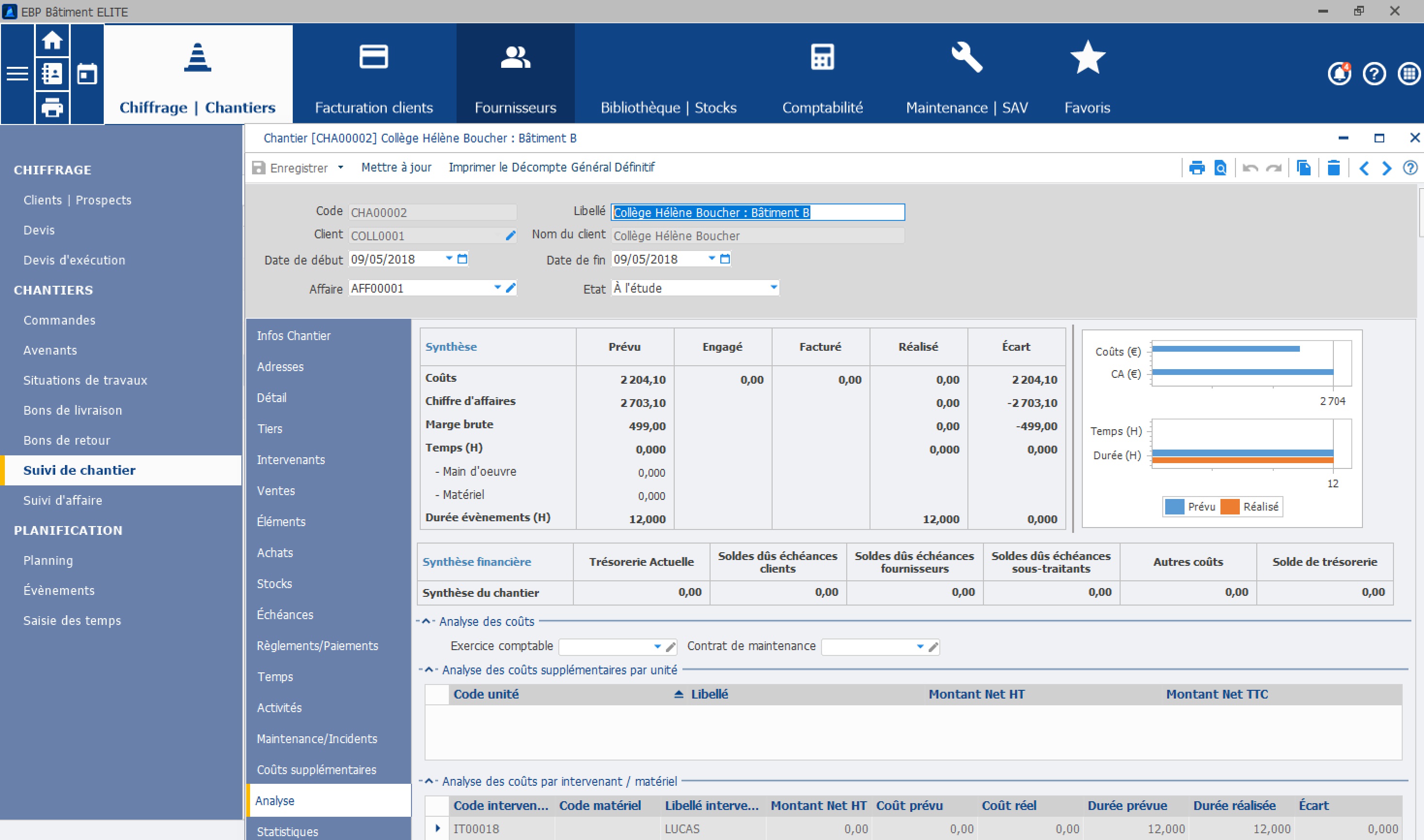Click the delete trash icon
The width and height of the screenshot is (1424, 840).
click(x=1333, y=168)
